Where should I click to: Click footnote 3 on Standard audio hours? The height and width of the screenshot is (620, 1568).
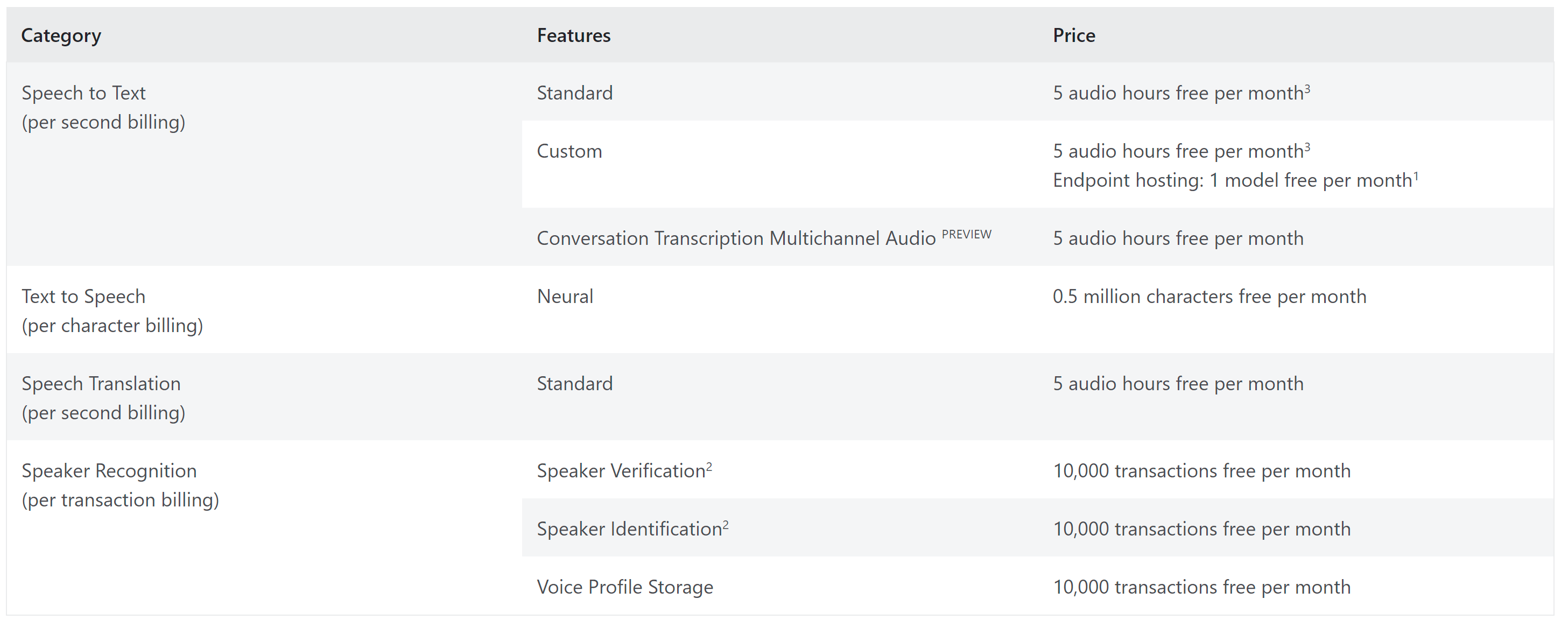tap(1307, 88)
